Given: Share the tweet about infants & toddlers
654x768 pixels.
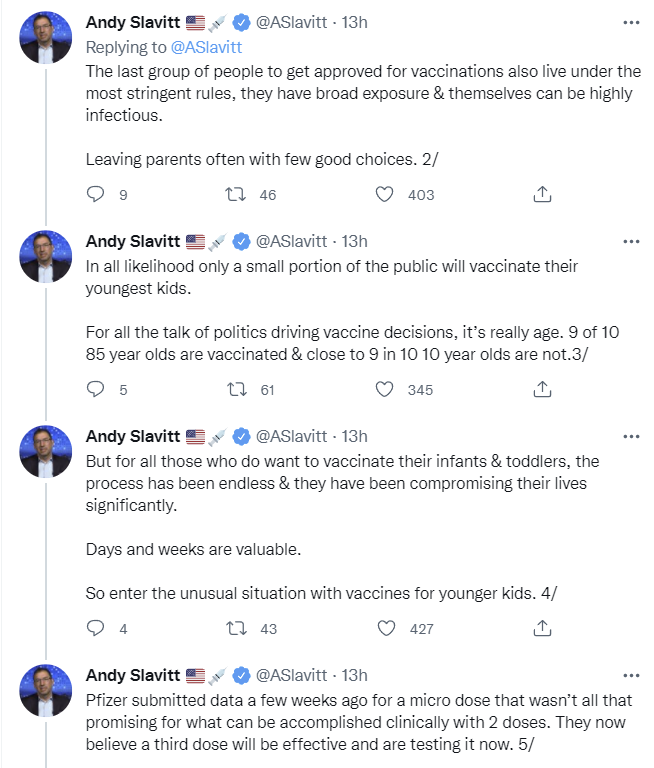Looking at the screenshot, I should point(542,628).
